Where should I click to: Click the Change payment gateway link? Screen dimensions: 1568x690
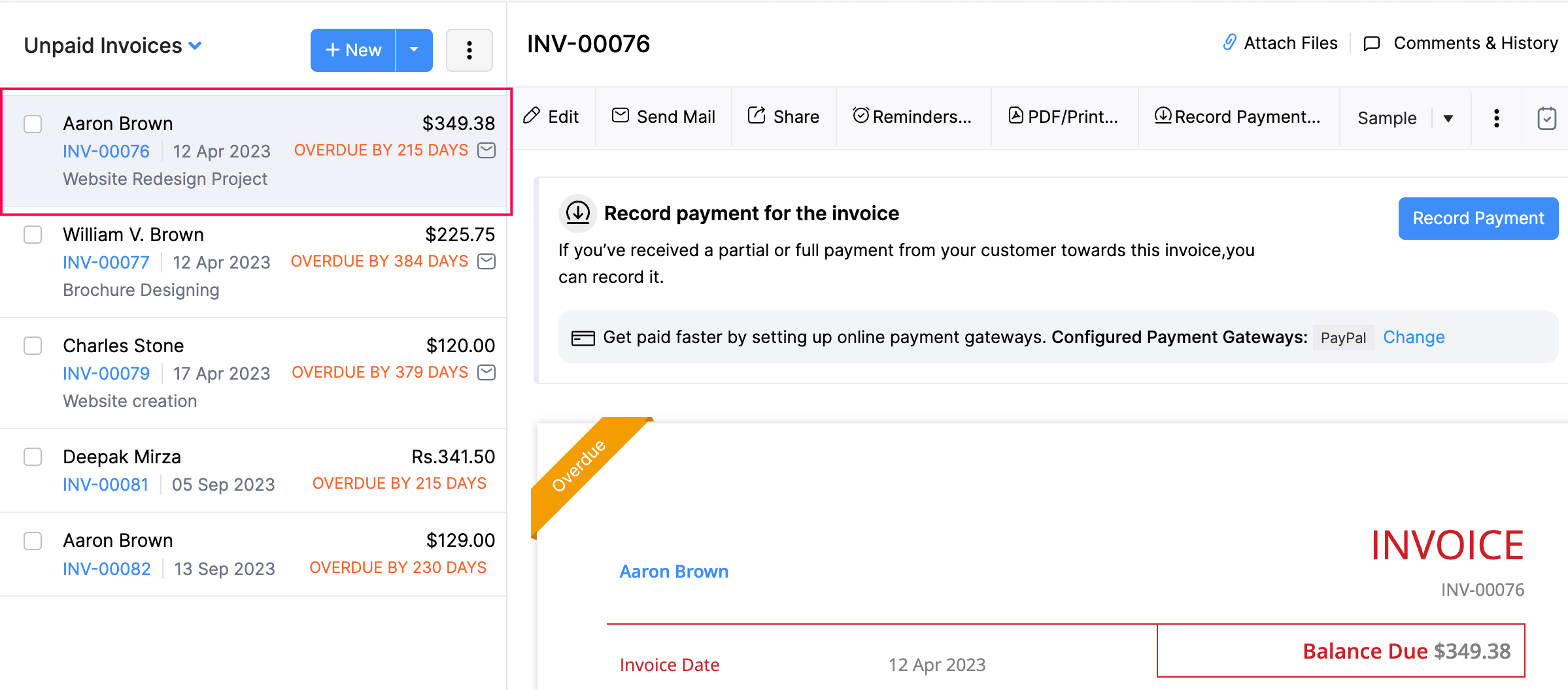pos(1414,337)
